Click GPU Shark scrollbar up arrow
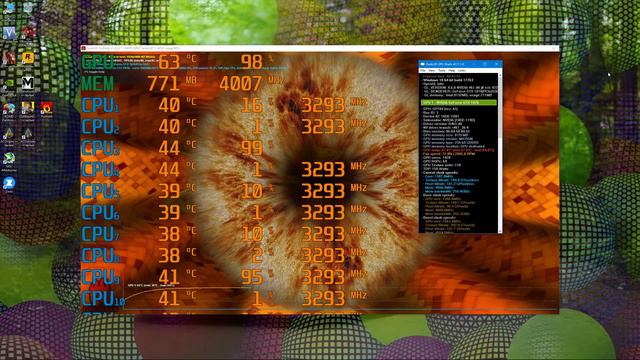This screenshot has height=360, width=640. coord(500,75)
